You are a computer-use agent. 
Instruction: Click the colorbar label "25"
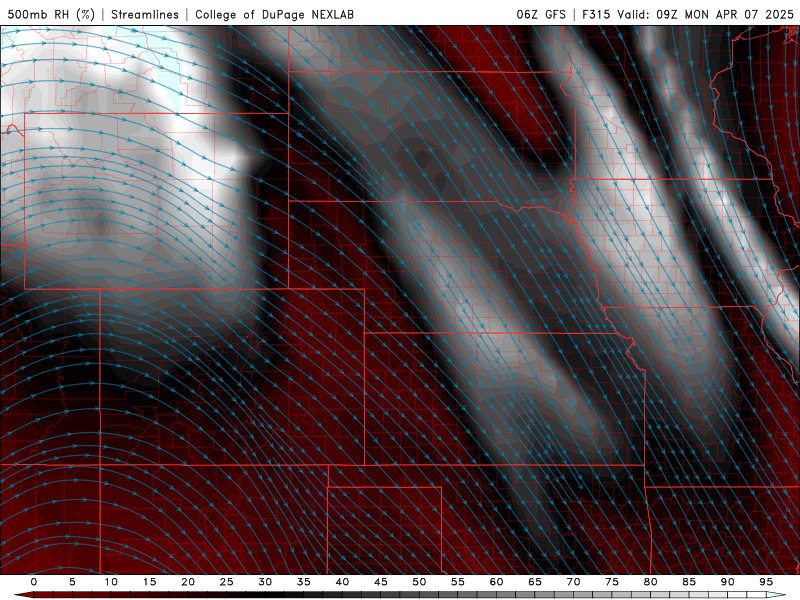point(227,582)
